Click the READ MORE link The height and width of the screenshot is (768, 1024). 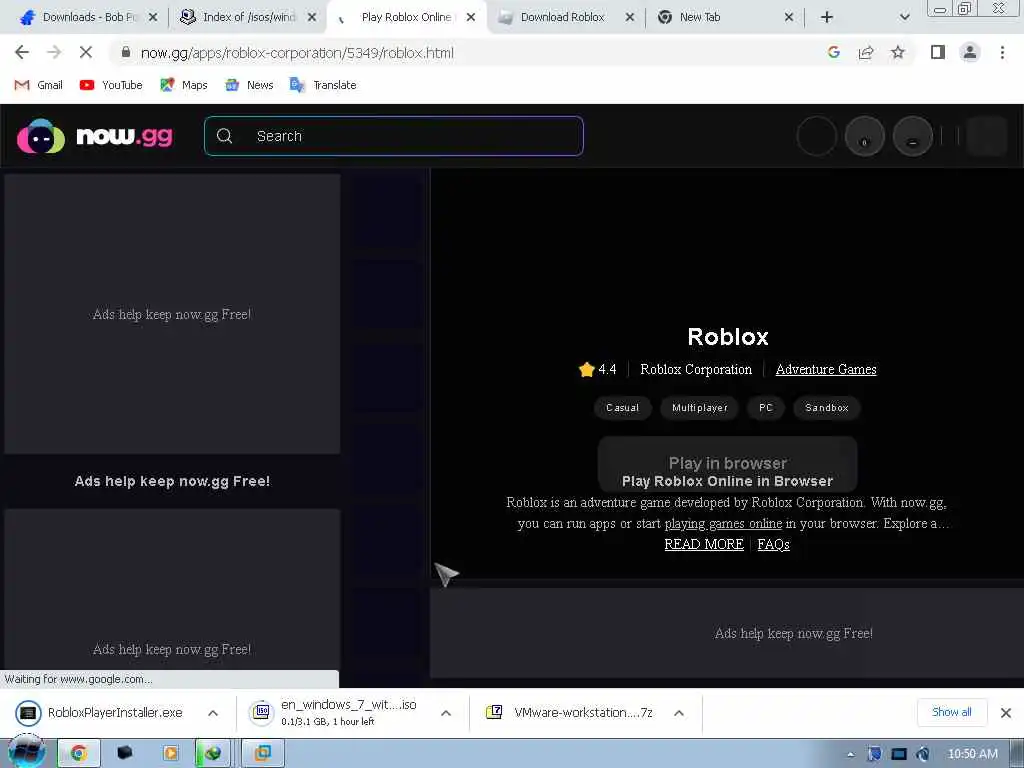click(704, 544)
